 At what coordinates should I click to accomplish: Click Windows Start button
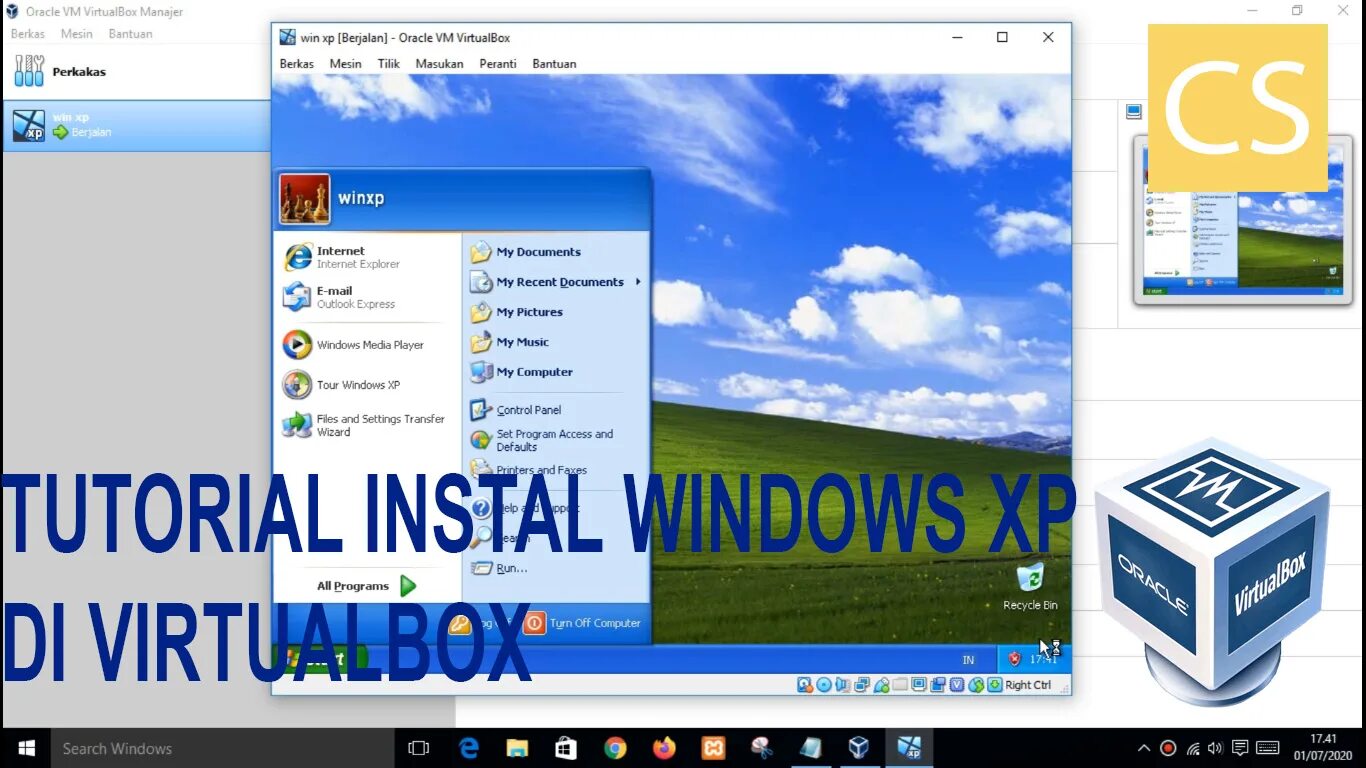tap(26, 748)
